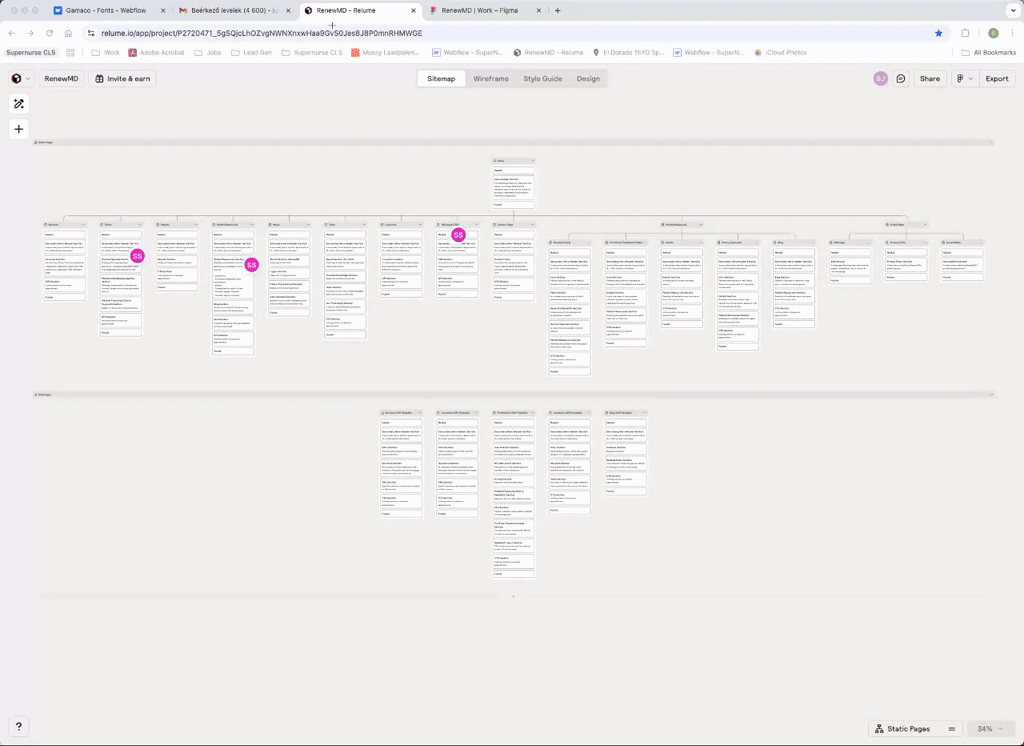Open the Style Guide tab
Viewport: 1024px width, 746px height.
[x=542, y=78]
